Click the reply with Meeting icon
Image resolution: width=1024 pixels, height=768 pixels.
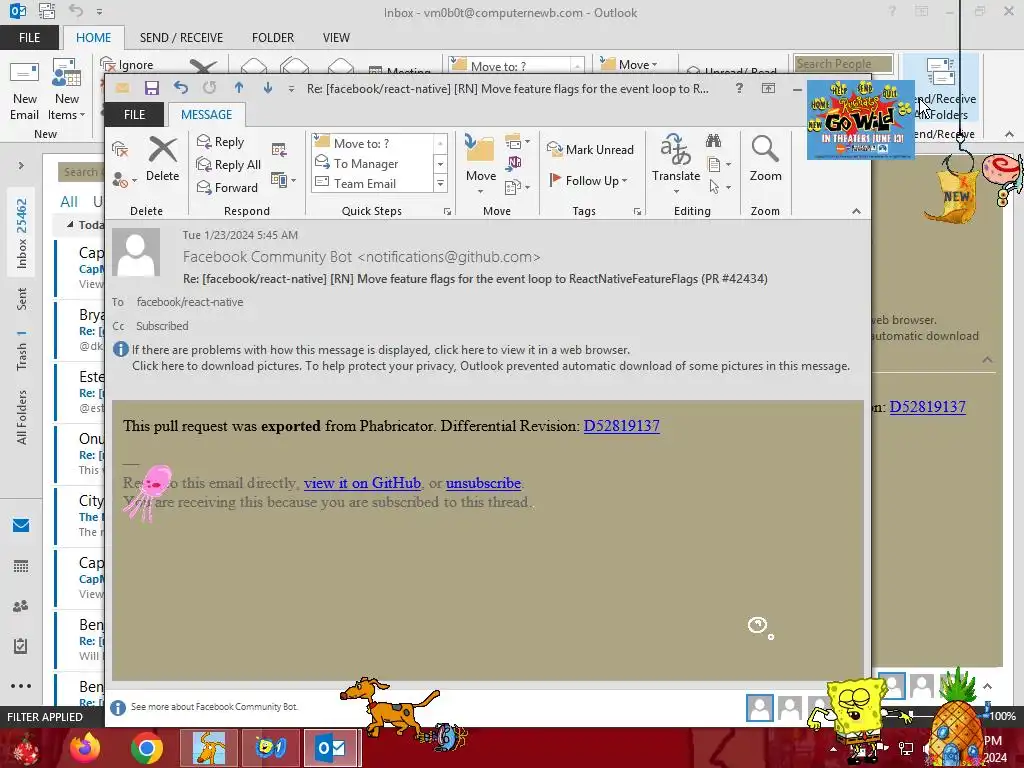pos(279,150)
